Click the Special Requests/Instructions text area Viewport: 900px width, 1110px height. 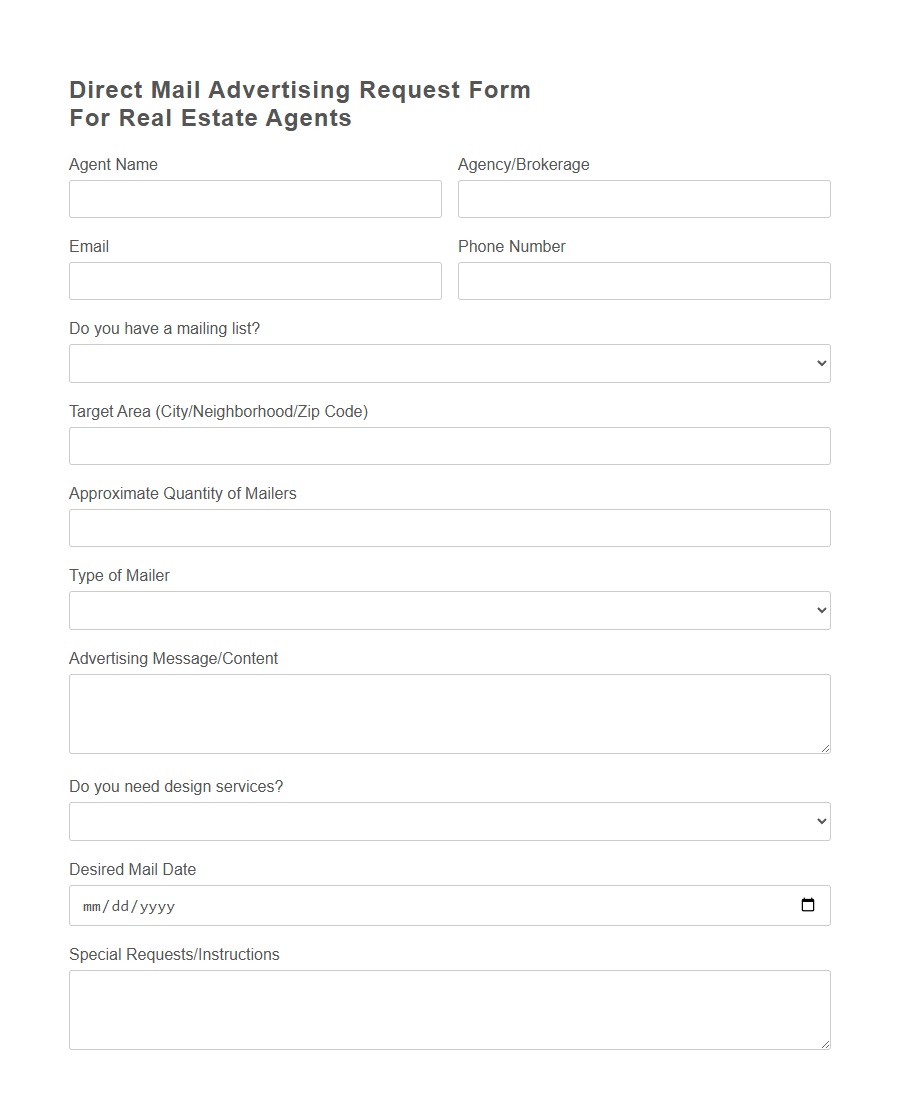[x=449, y=1009]
